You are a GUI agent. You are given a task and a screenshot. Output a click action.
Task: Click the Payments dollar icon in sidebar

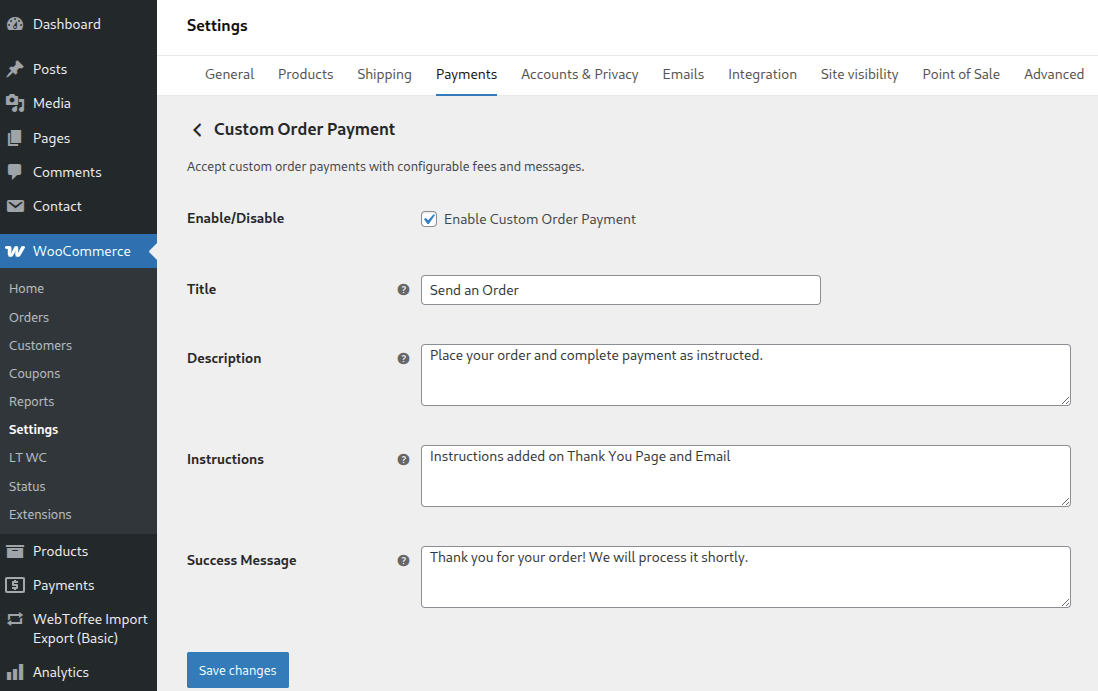15,585
